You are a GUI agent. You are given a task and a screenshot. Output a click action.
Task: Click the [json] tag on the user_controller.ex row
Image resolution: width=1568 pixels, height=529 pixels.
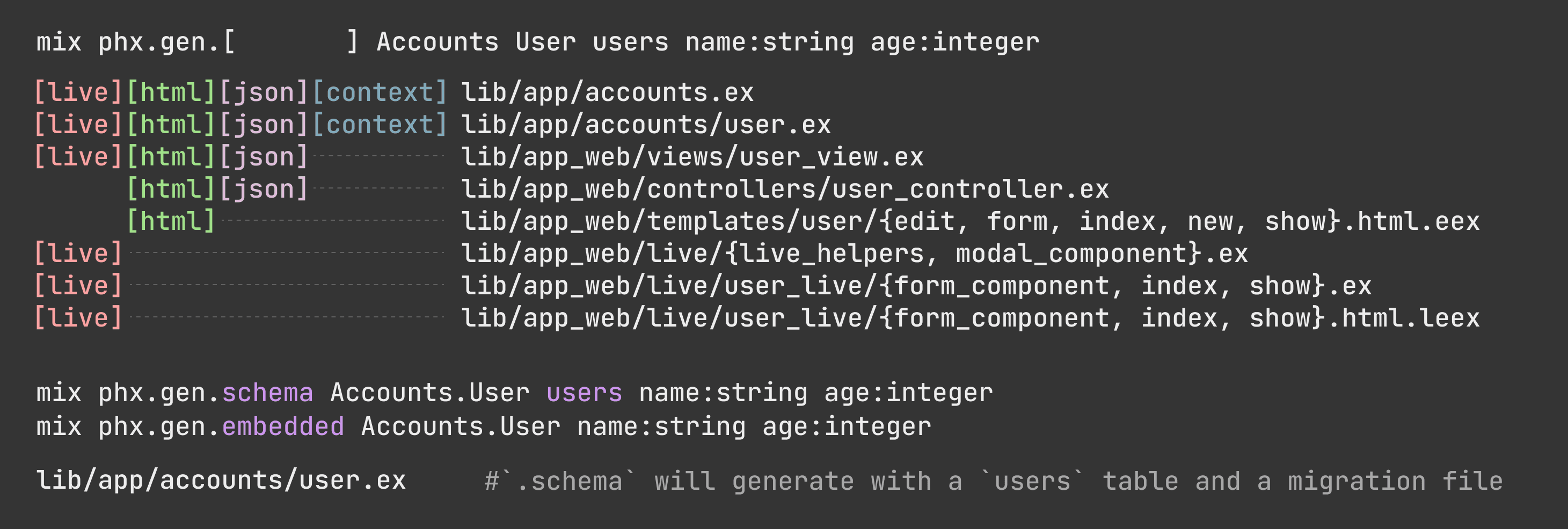click(264, 189)
